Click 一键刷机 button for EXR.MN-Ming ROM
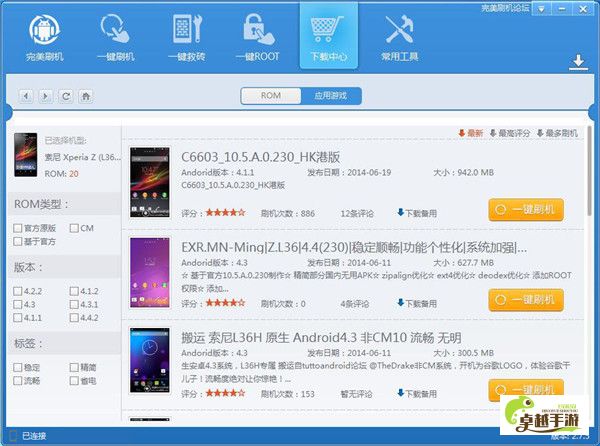 [526, 300]
